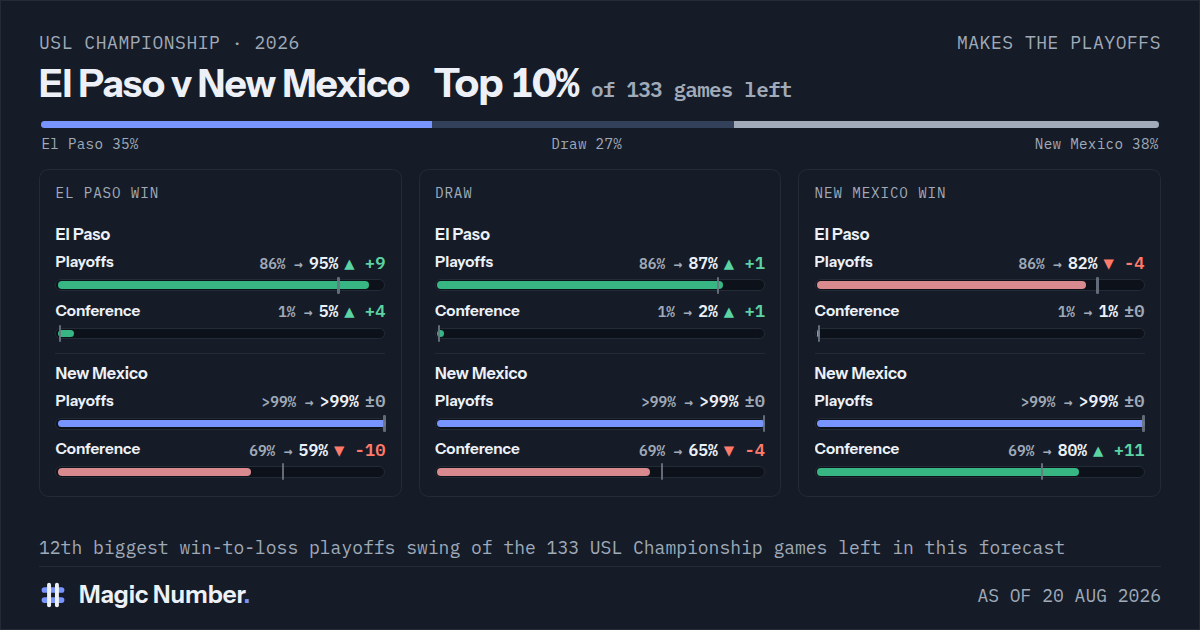Click the Draw 27% middle bar segment
The height and width of the screenshot is (630, 1200).
pyautogui.click(x=583, y=125)
